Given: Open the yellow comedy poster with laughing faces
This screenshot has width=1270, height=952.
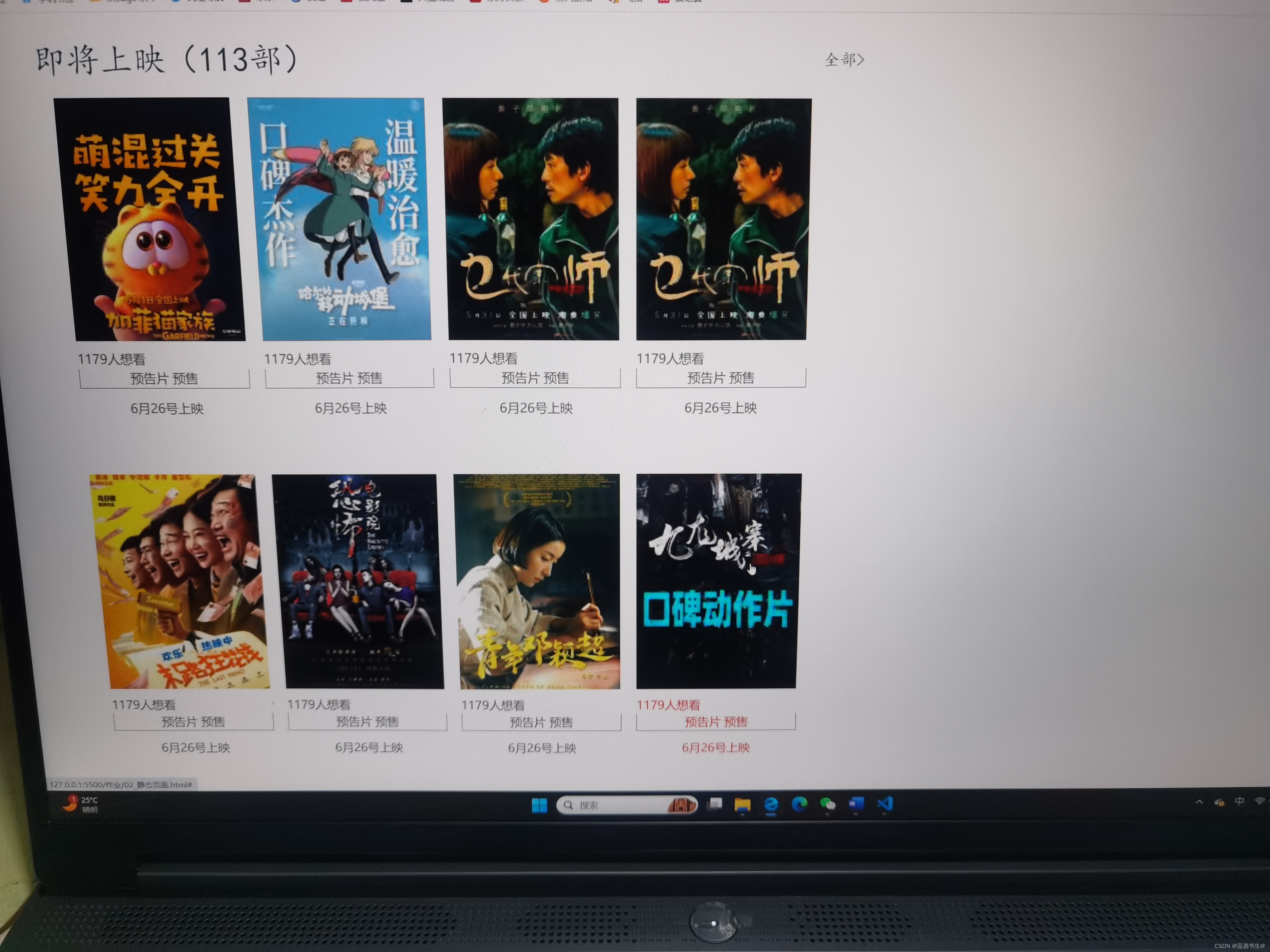Looking at the screenshot, I should point(180,581).
